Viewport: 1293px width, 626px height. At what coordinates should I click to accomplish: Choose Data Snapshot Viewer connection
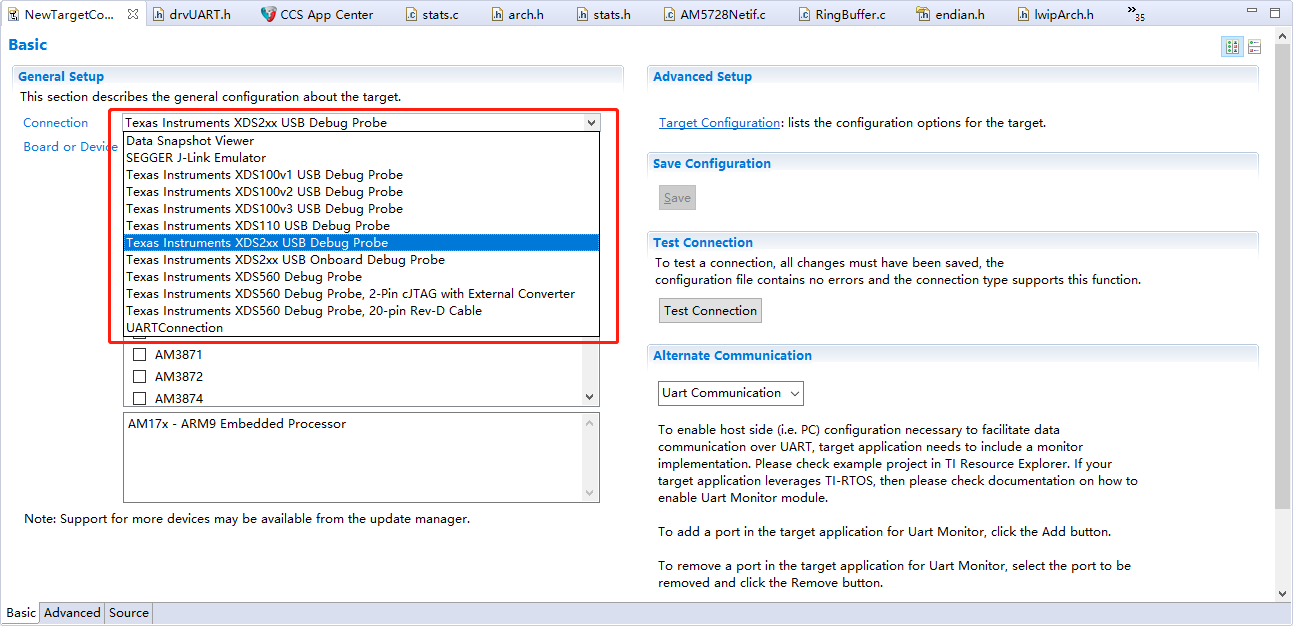tap(361, 141)
